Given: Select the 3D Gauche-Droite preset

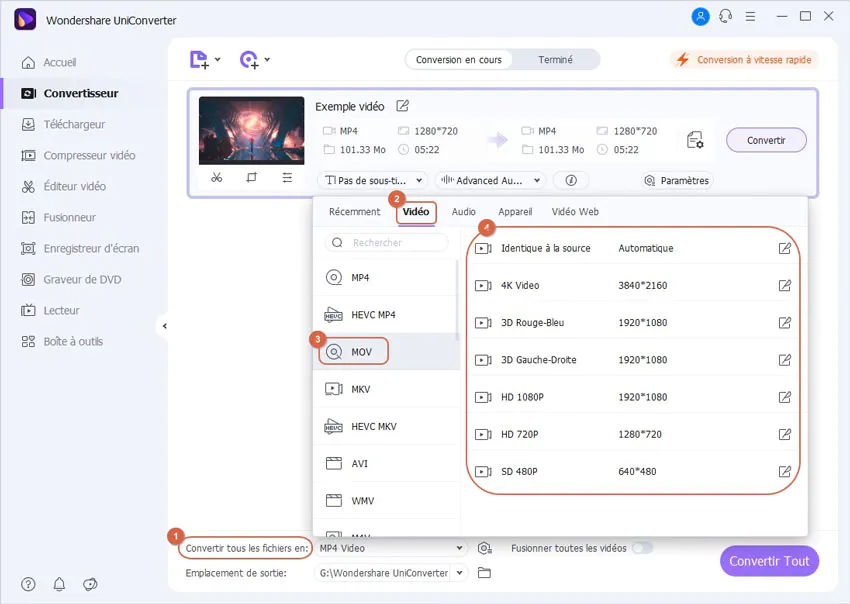Looking at the screenshot, I should pyautogui.click(x=633, y=360).
